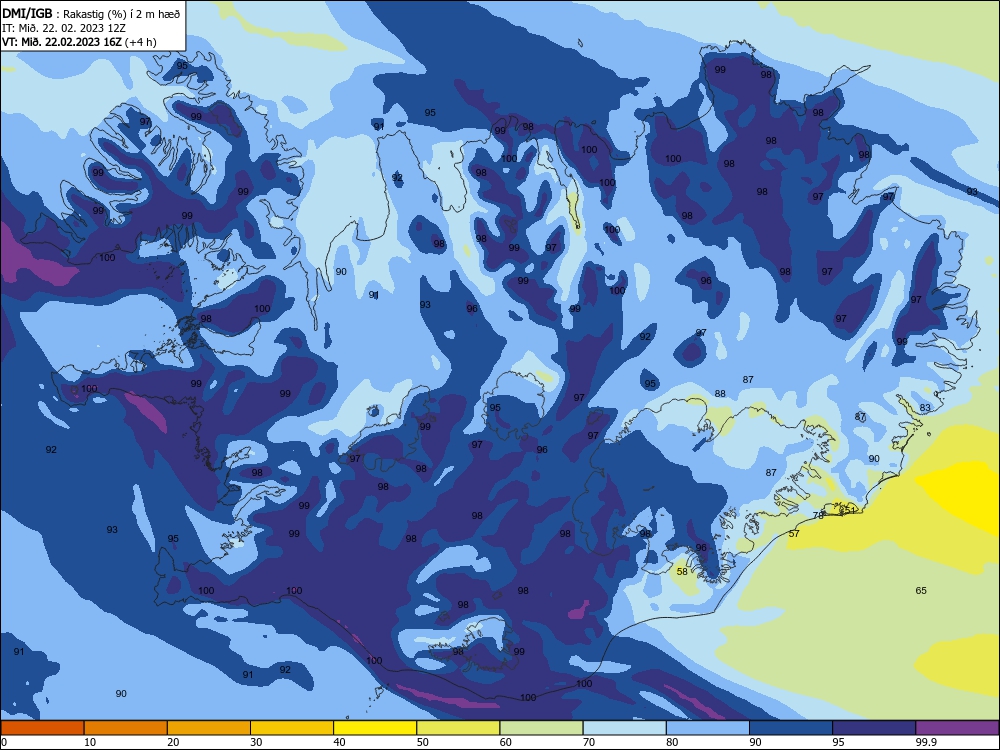Viewport: 1000px width, 750px height.
Task: Click the humidity value '88' on the map
Action: pos(720,393)
